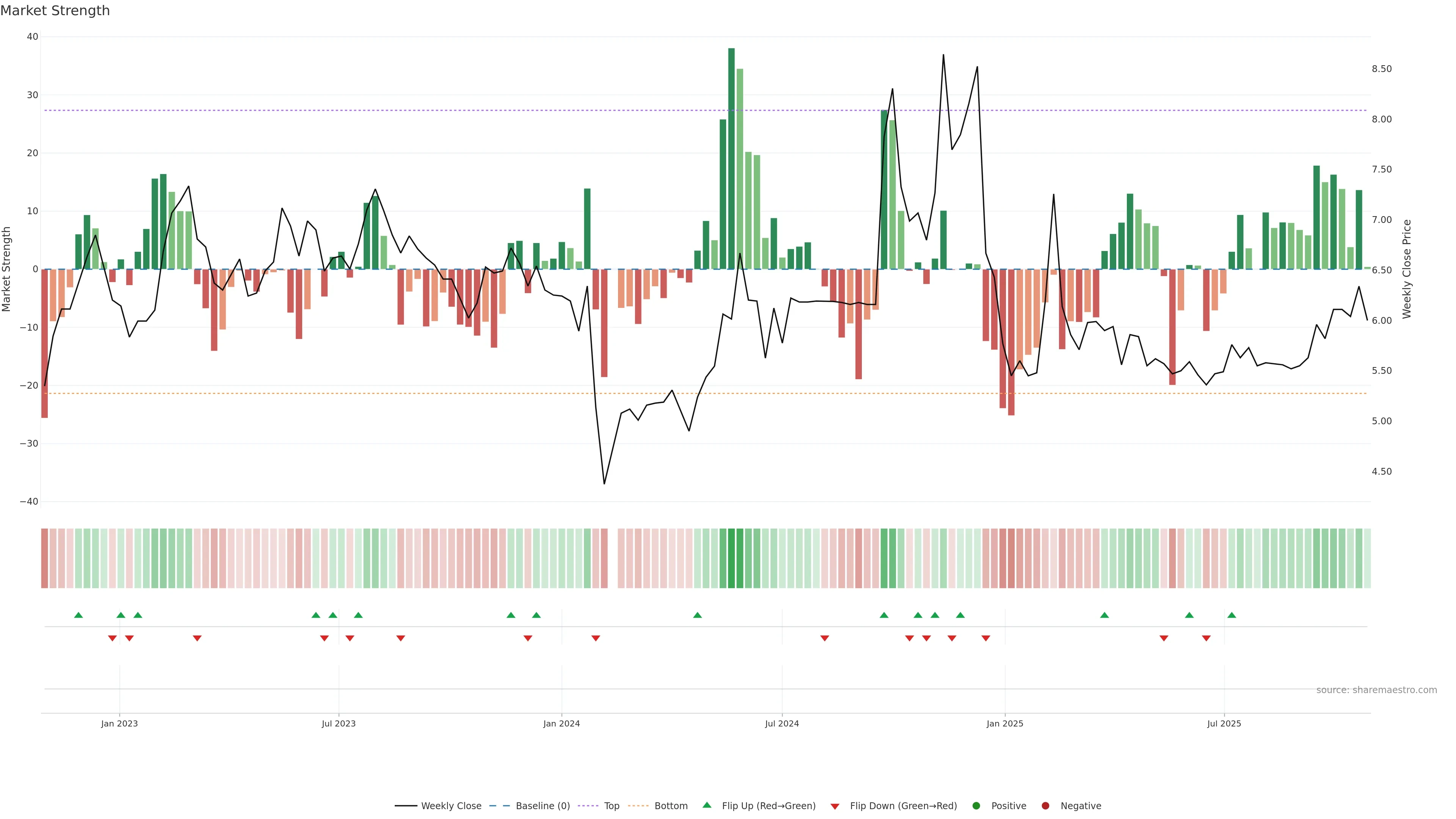Click Flip Up green triangle legend icon
The height and width of the screenshot is (819, 1456).
706,805
